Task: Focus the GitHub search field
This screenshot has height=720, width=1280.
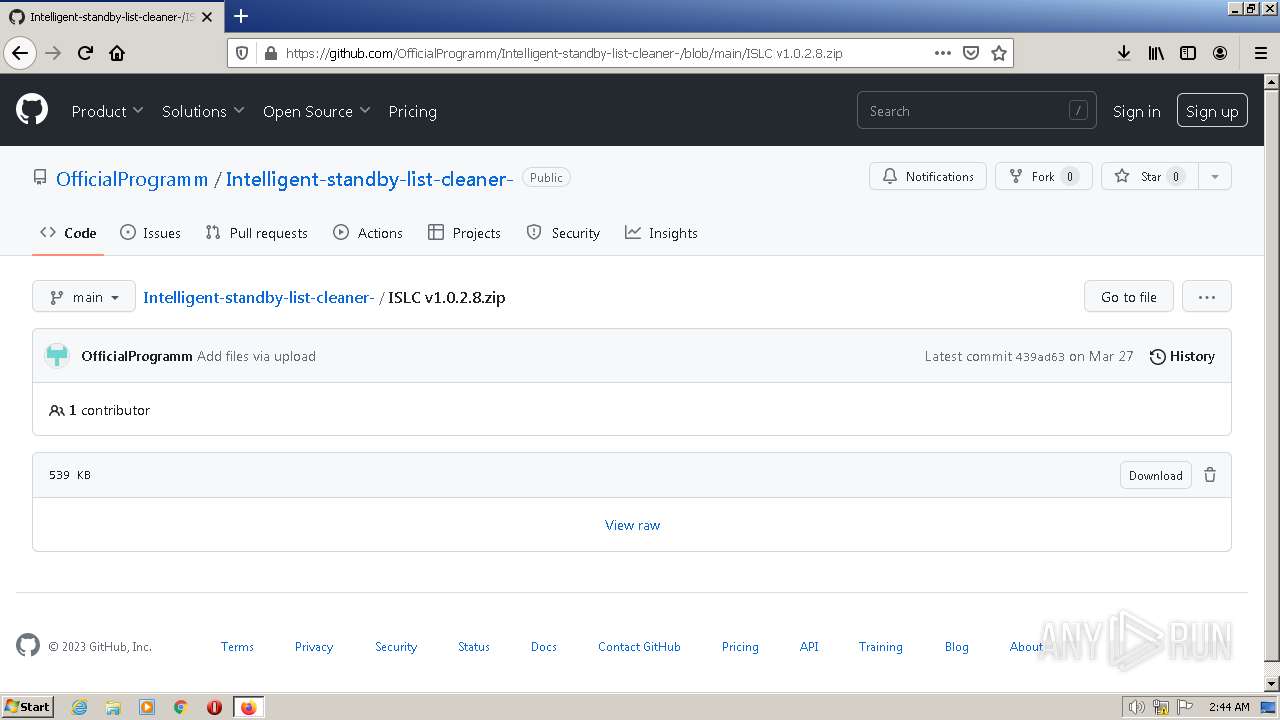Action: (976, 111)
